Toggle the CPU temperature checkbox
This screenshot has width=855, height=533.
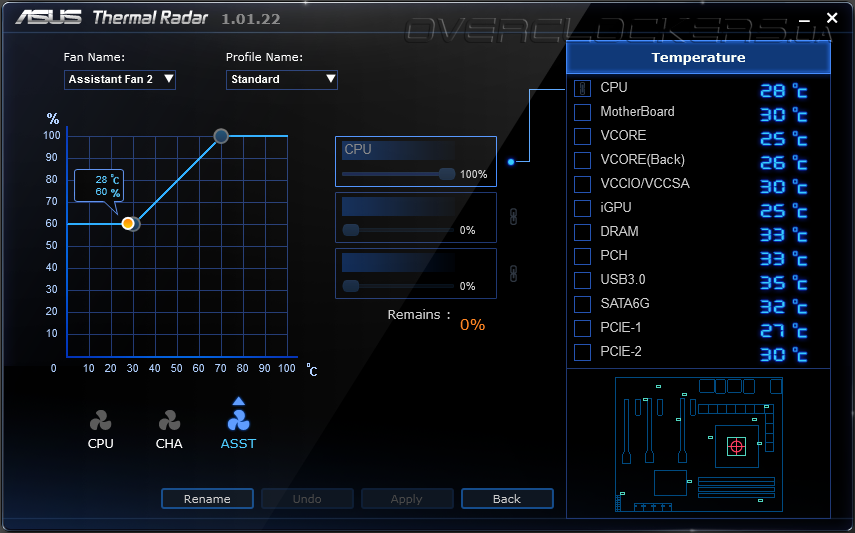click(x=582, y=88)
